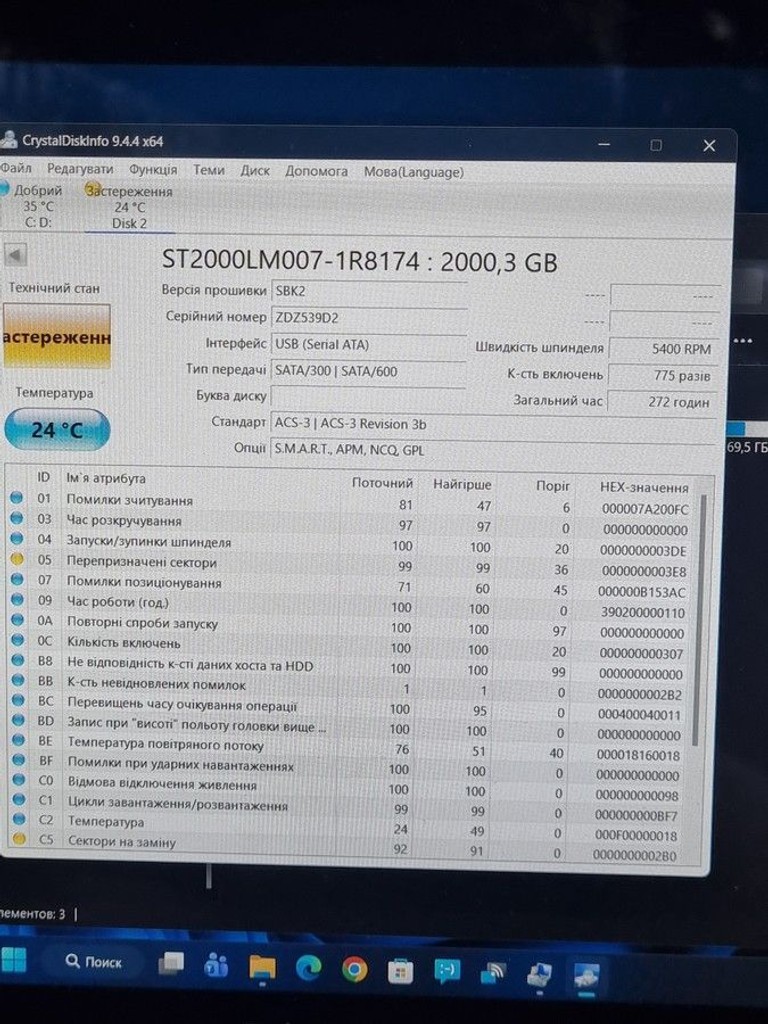Click status dot of Повторні спроби запуску row

17,620
